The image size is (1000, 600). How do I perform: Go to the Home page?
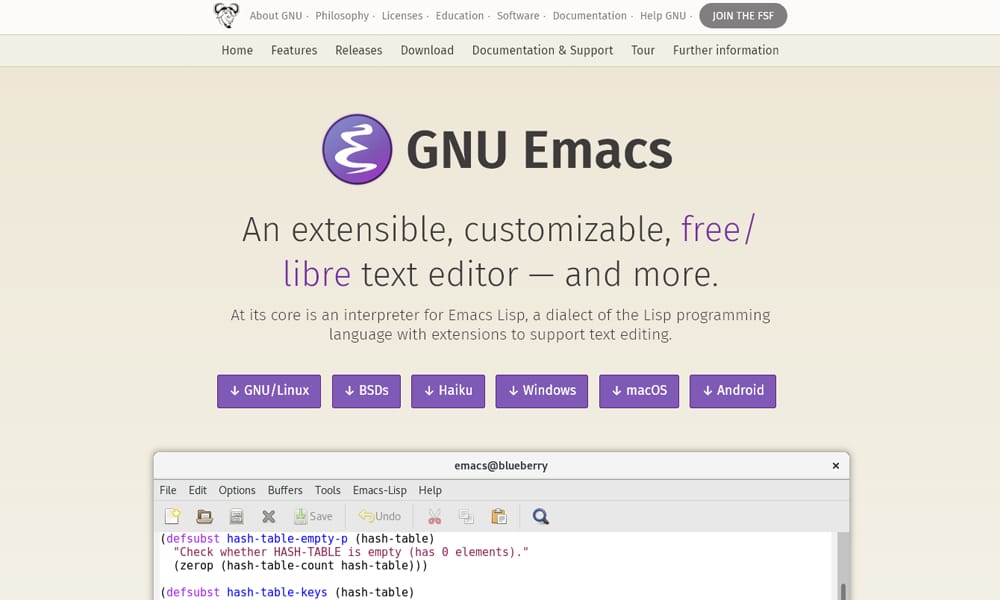237,50
